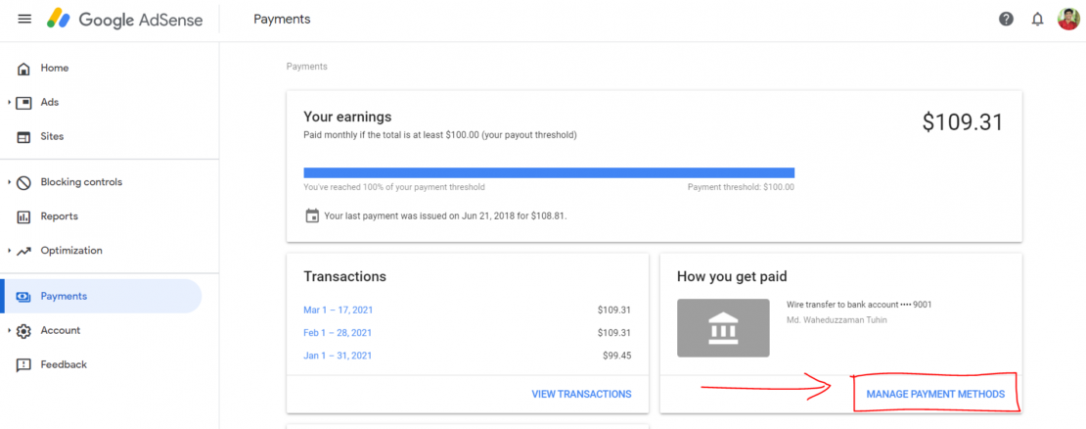Click the Paid monthly payout threshold text
Image resolution: width=1086 pixels, height=429 pixels.
(440, 135)
